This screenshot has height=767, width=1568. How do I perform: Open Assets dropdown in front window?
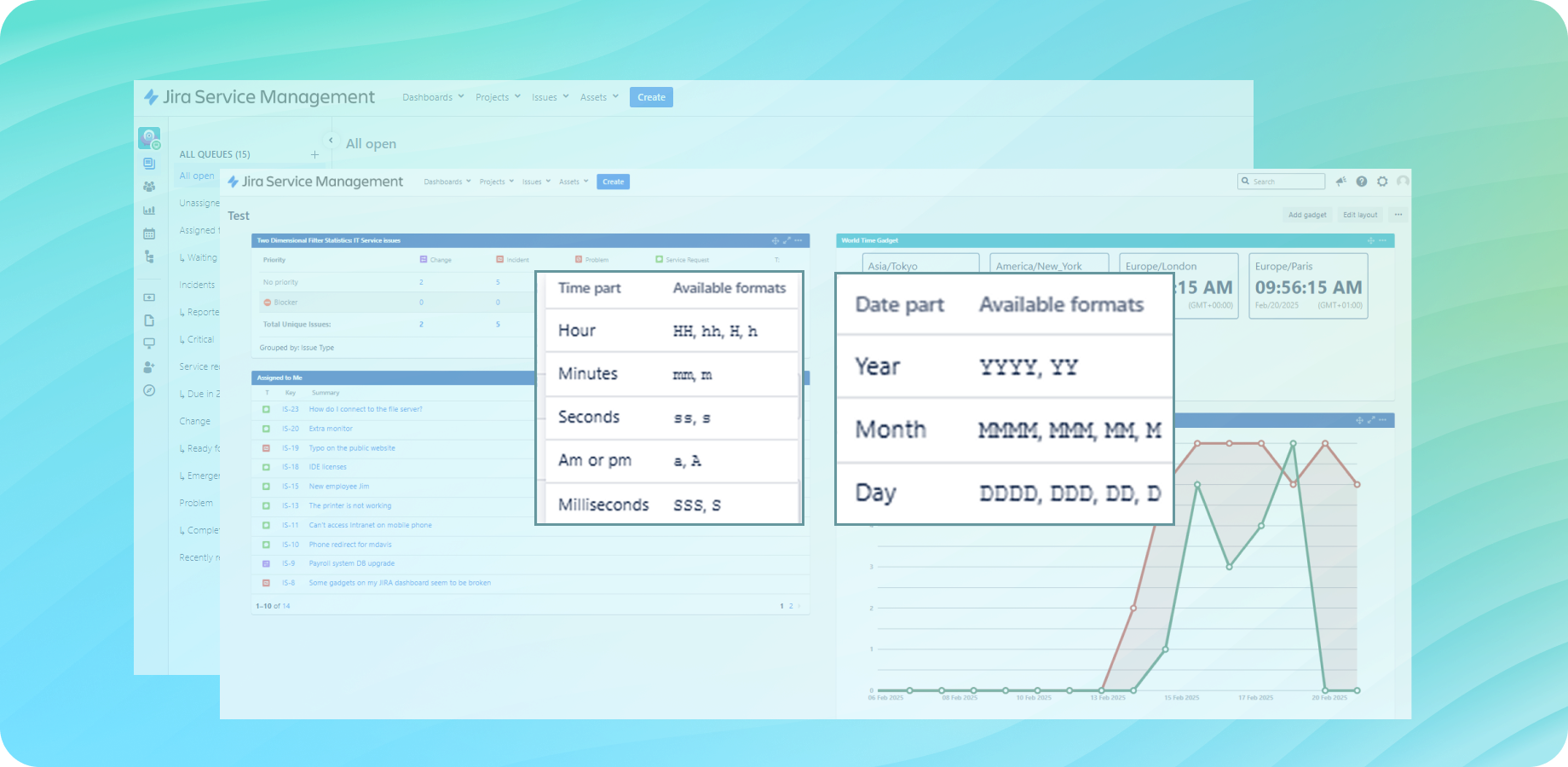(574, 182)
